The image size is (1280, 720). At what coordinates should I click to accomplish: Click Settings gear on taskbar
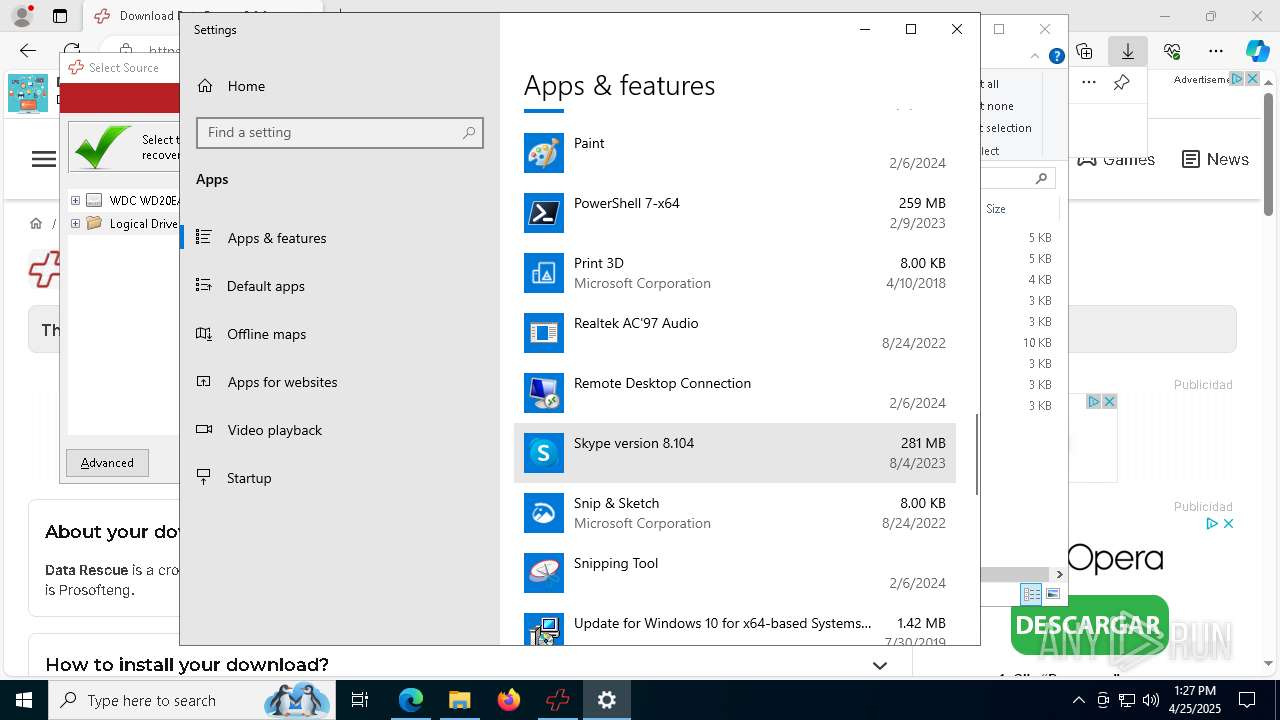click(x=607, y=700)
